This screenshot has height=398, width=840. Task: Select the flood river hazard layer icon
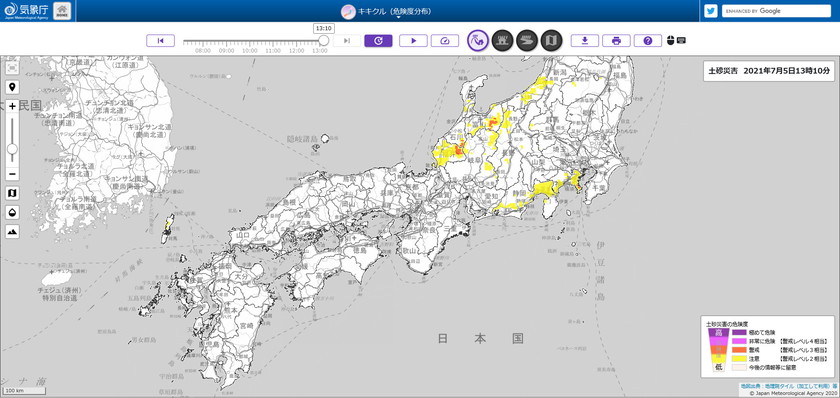click(x=527, y=41)
